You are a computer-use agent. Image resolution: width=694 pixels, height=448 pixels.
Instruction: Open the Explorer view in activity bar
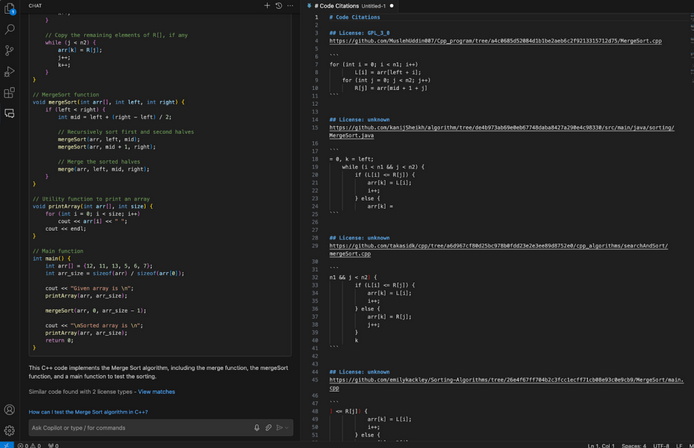click(x=10, y=8)
